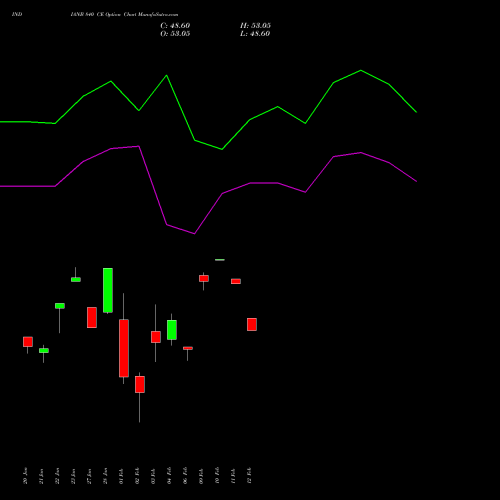
Task: Click the red candle for 20 Jan
Action: tap(28, 342)
